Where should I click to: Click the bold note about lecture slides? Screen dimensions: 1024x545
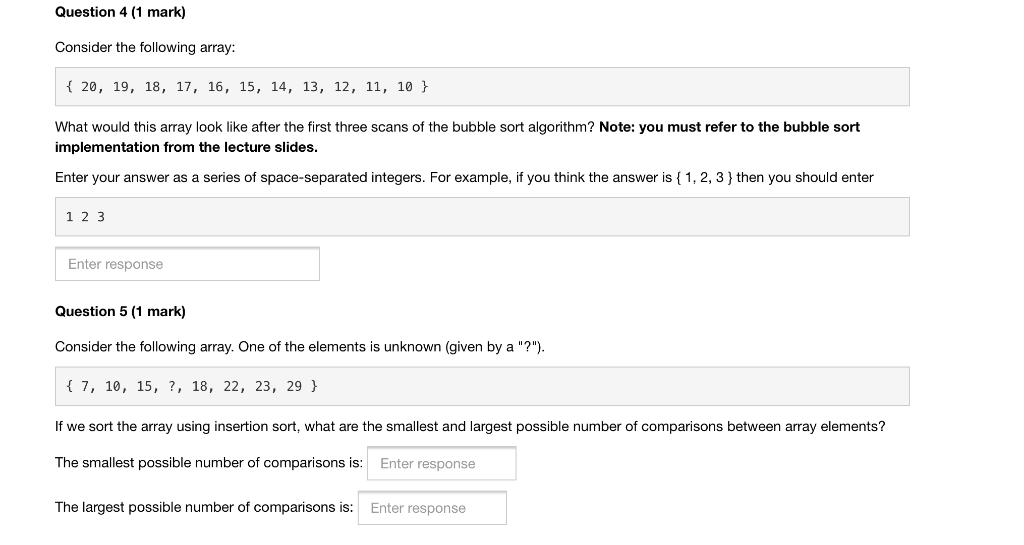(x=457, y=137)
